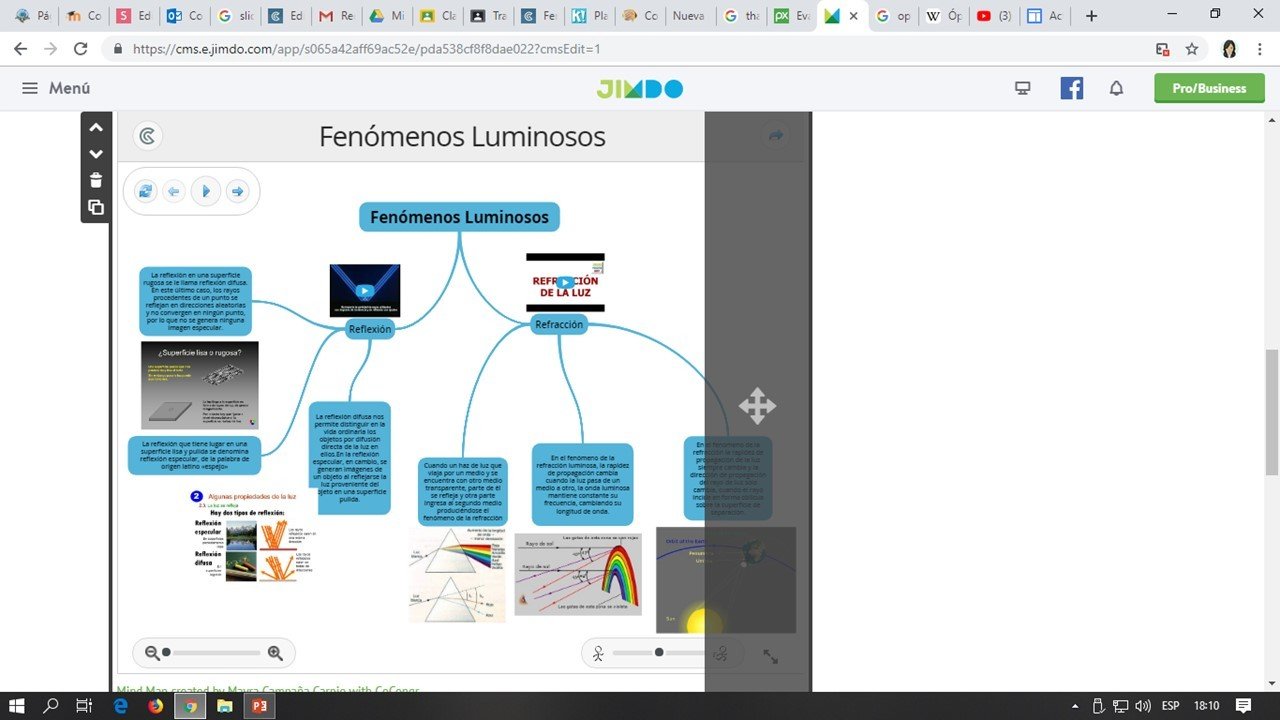
Task: Open the notifications bell
Action: point(1117,88)
